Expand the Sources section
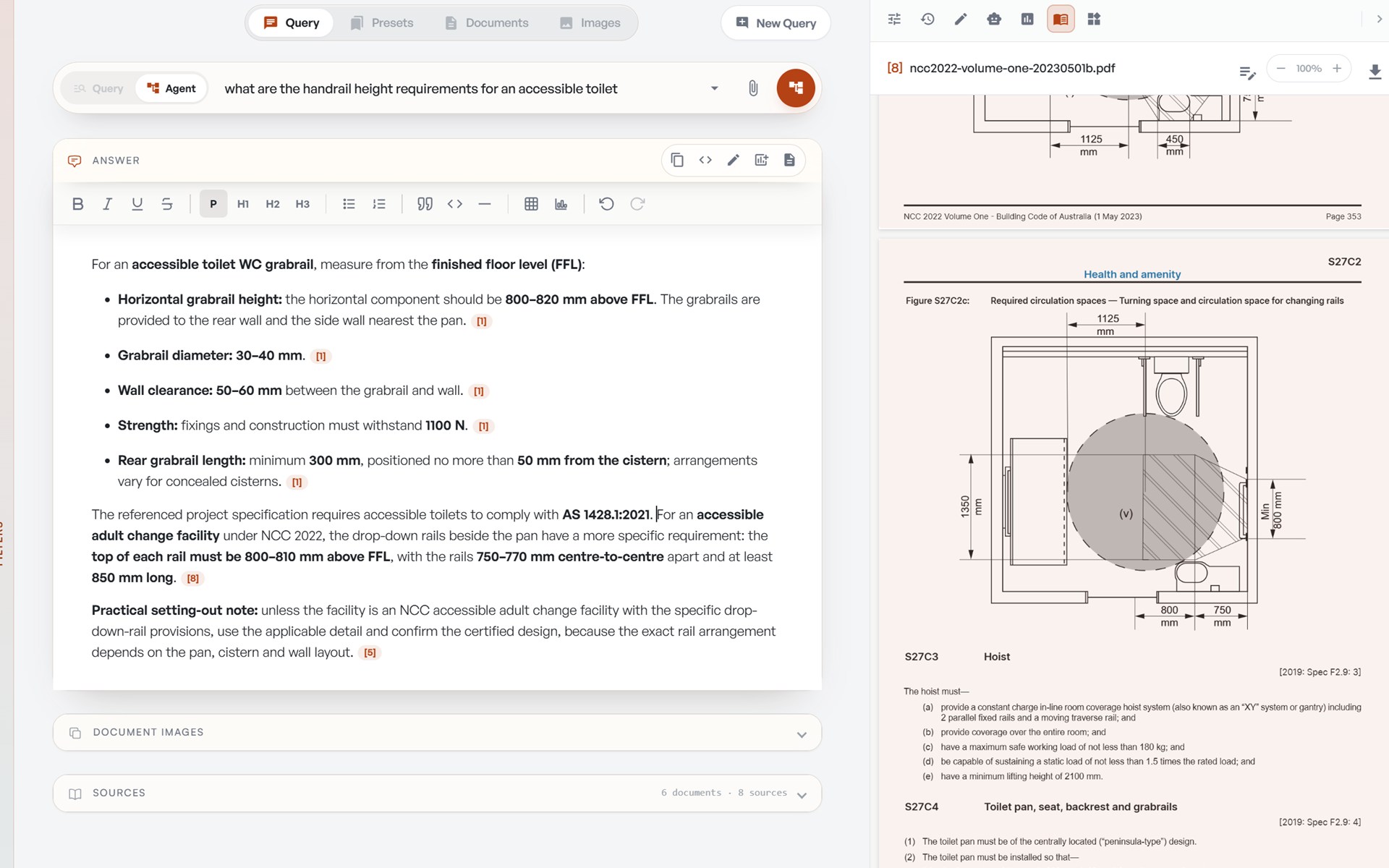This screenshot has width=1389, height=868. coord(437,793)
